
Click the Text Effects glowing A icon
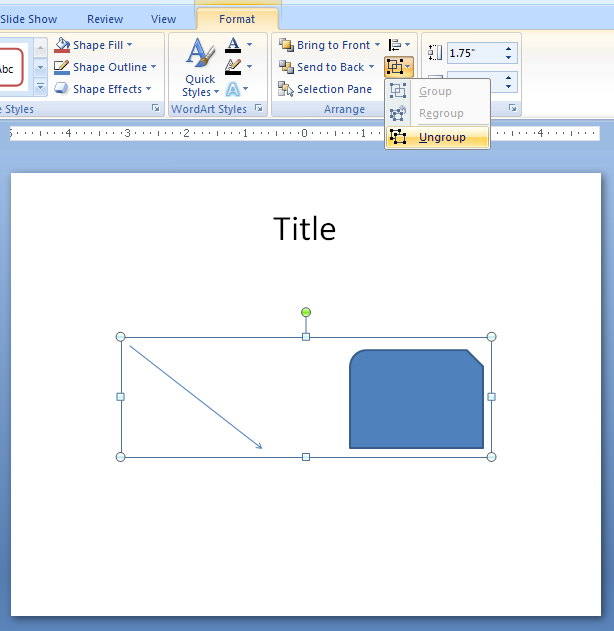point(233,89)
